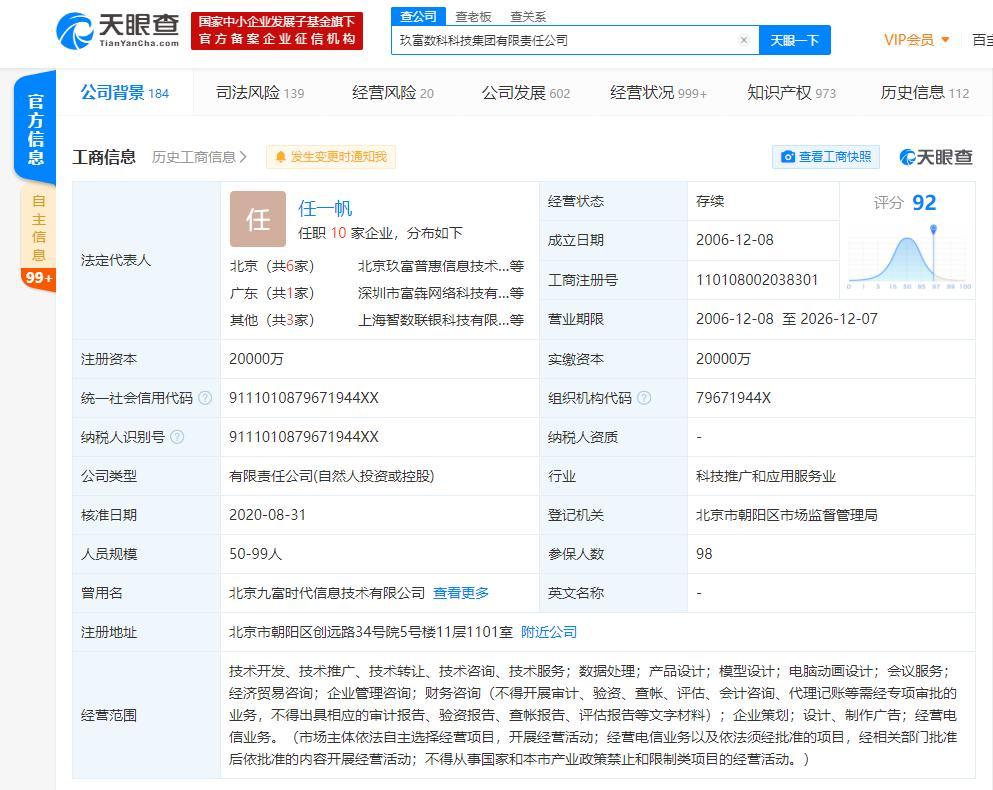The width and height of the screenshot is (993, 790).
Task: Click the question mark beside 组织机构代码
Action: pos(643,398)
